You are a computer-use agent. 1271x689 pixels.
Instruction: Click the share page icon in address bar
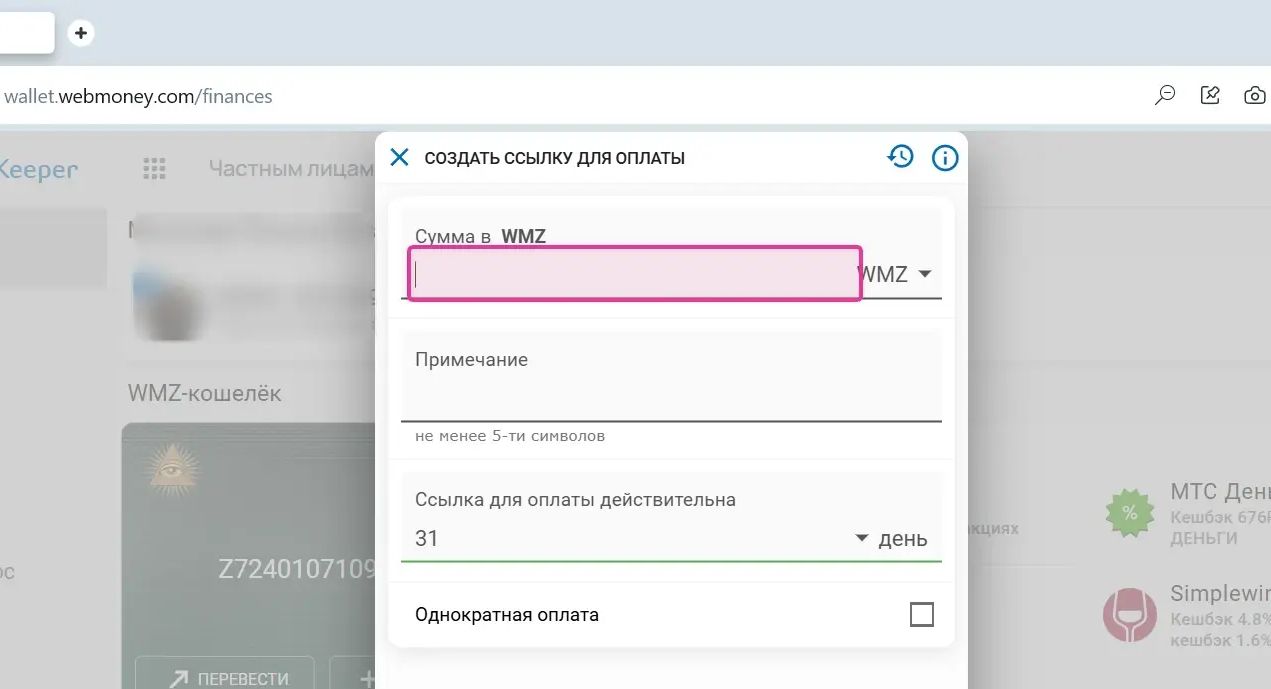(1210, 96)
